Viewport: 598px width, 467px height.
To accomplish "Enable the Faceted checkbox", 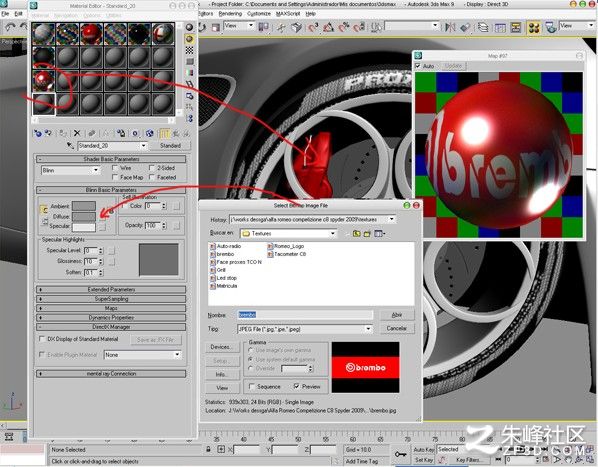I will pyautogui.click(x=152, y=177).
